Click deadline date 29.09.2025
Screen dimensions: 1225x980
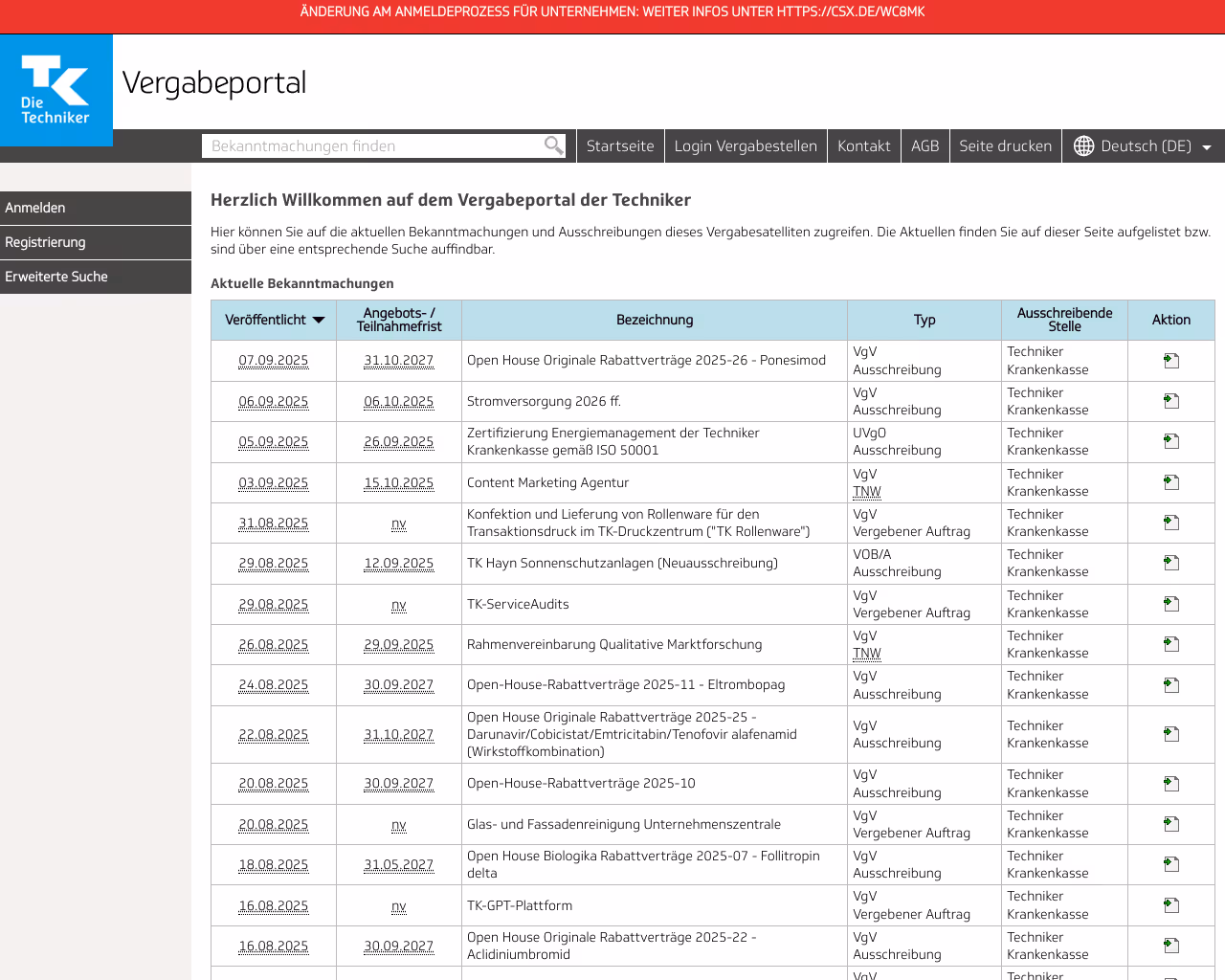tap(399, 645)
